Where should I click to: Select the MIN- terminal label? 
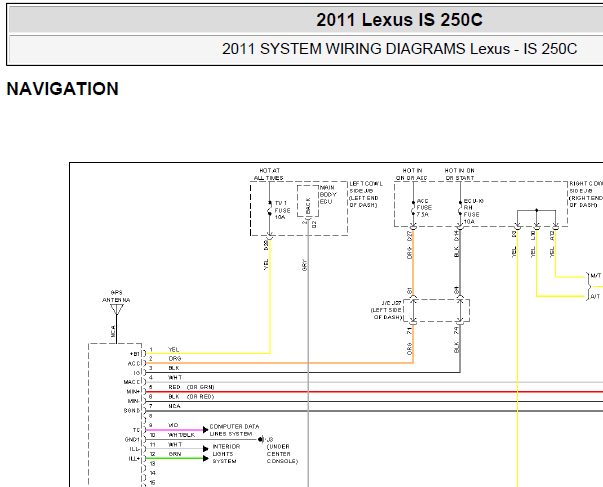[x=133, y=401]
